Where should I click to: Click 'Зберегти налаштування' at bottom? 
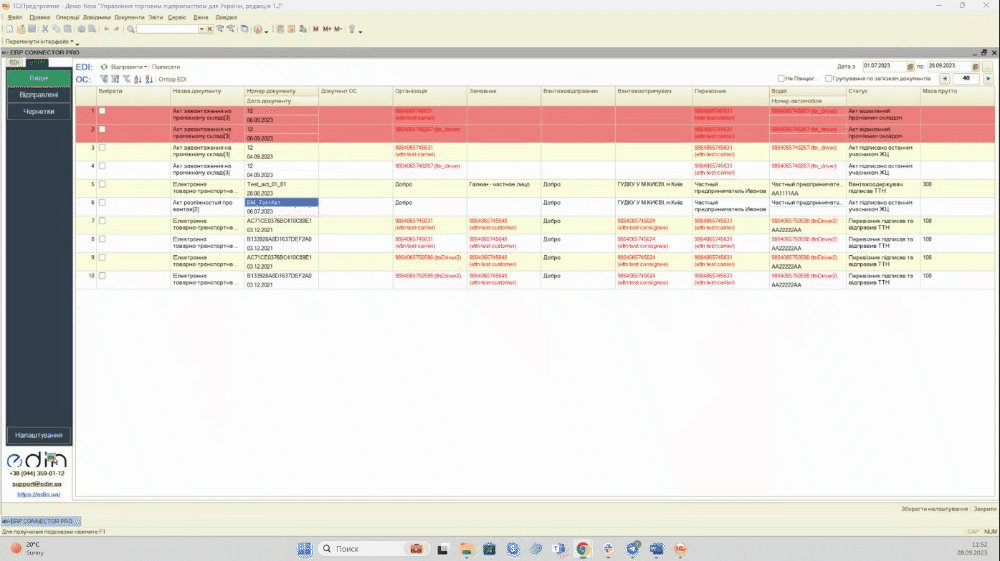click(934, 509)
